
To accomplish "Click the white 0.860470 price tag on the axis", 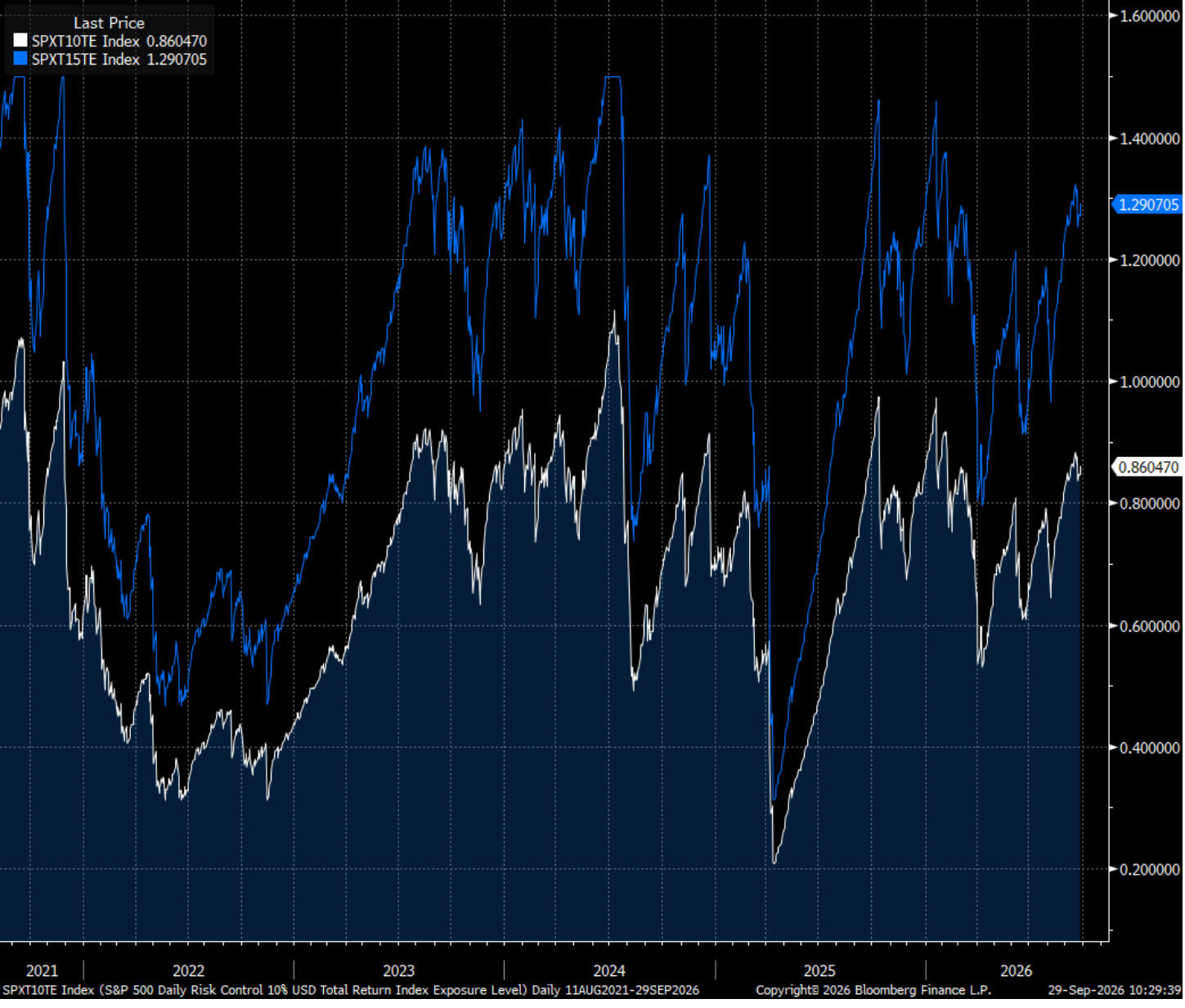I will 1148,468.
